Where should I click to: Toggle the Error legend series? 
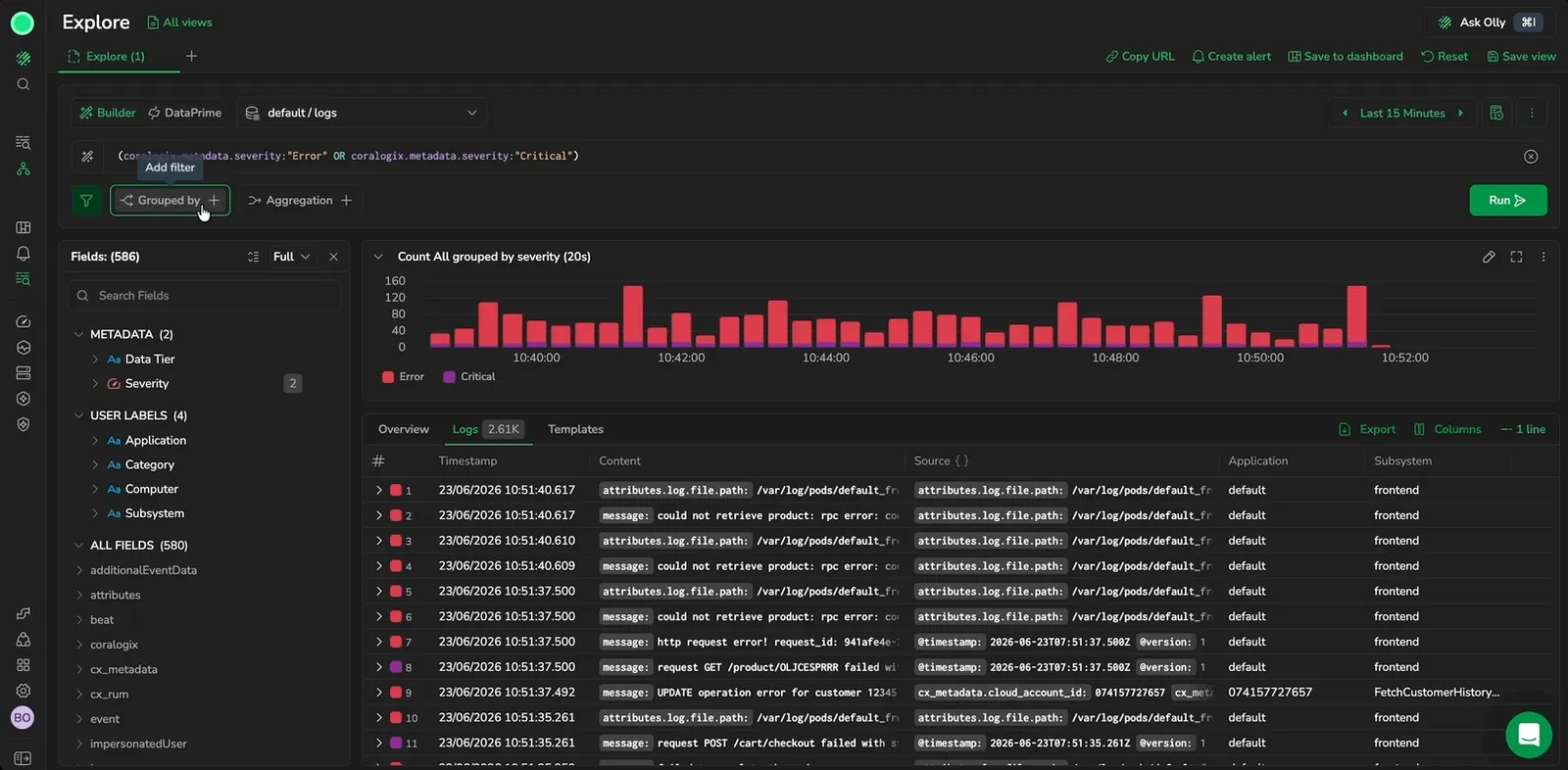point(403,377)
